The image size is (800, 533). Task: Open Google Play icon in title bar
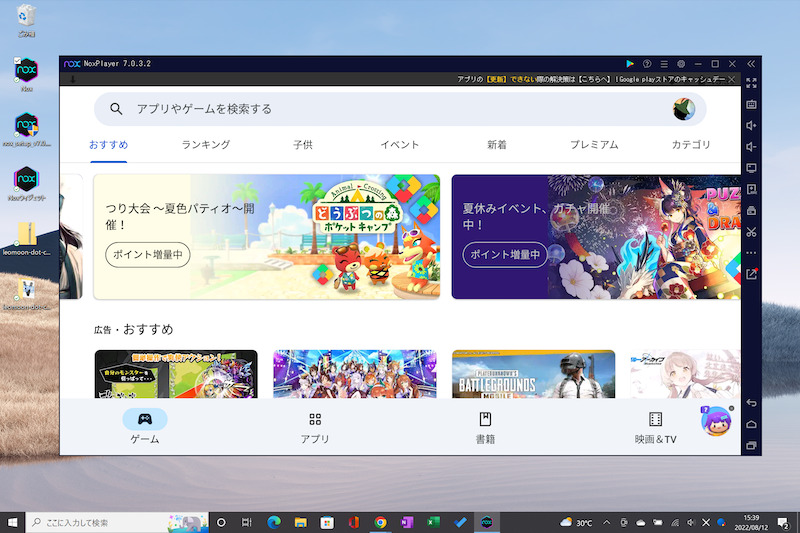[630, 63]
